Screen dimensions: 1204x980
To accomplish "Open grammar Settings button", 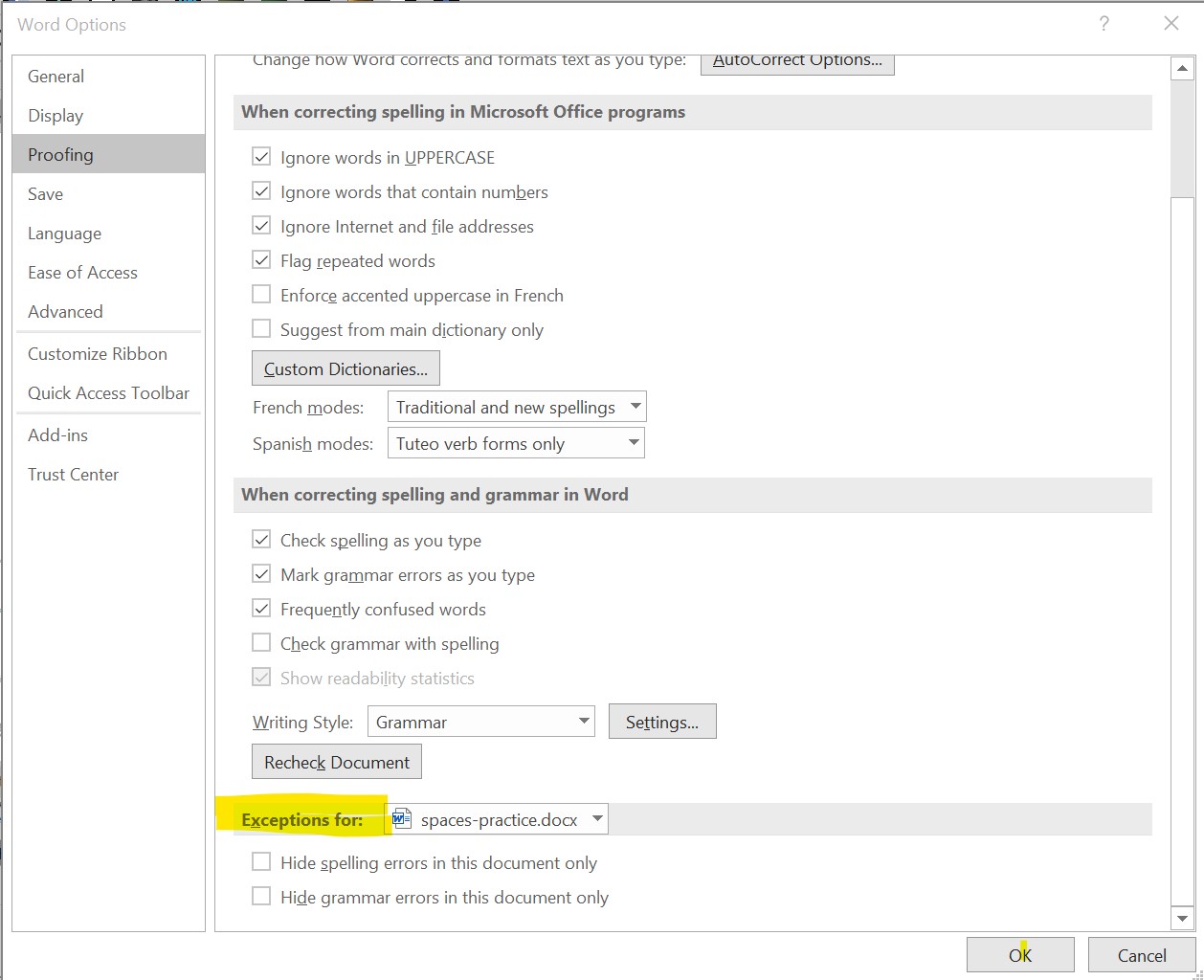I will coord(662,723).
